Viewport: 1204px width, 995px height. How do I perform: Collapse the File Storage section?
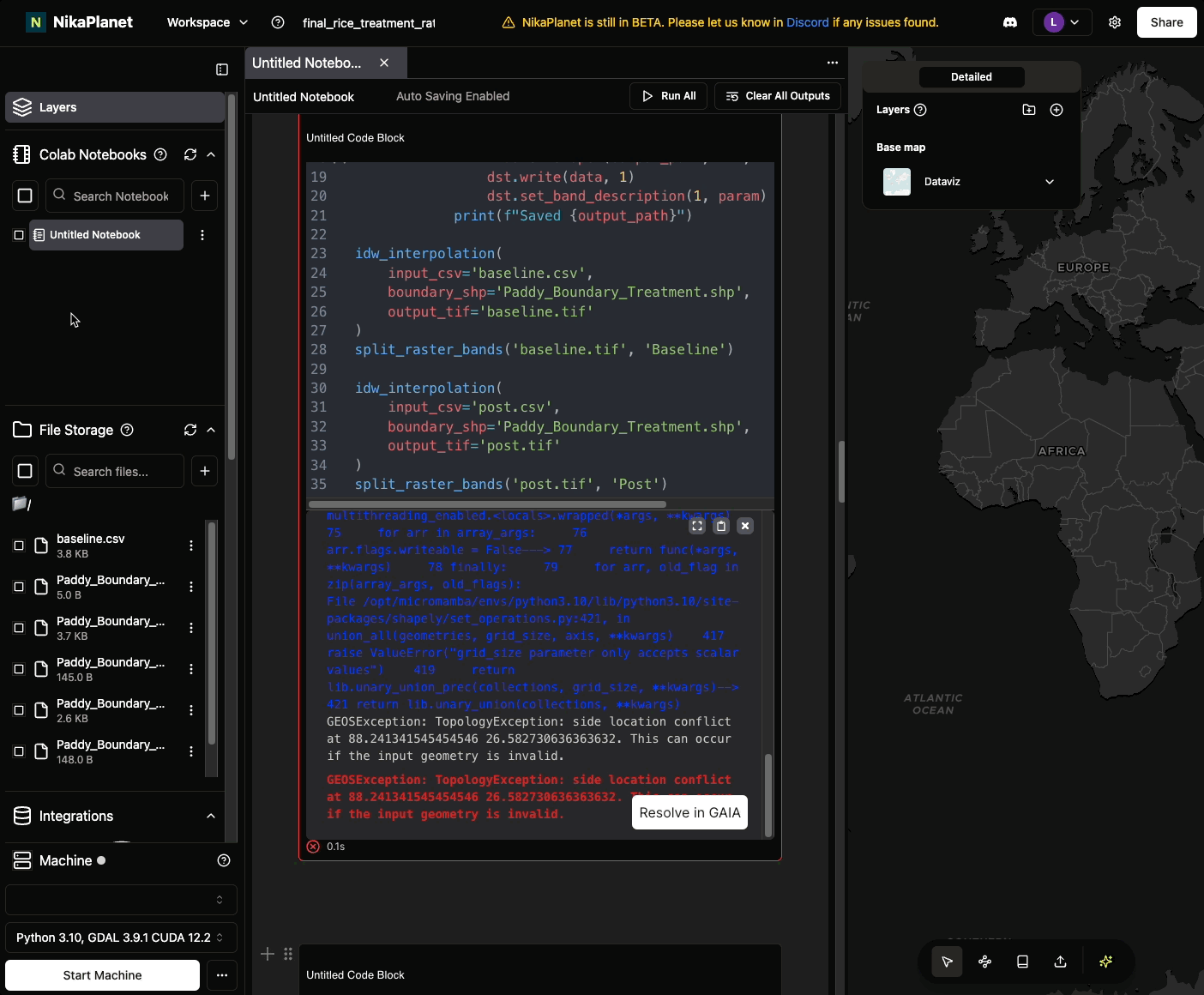click(x=211, y=430)
